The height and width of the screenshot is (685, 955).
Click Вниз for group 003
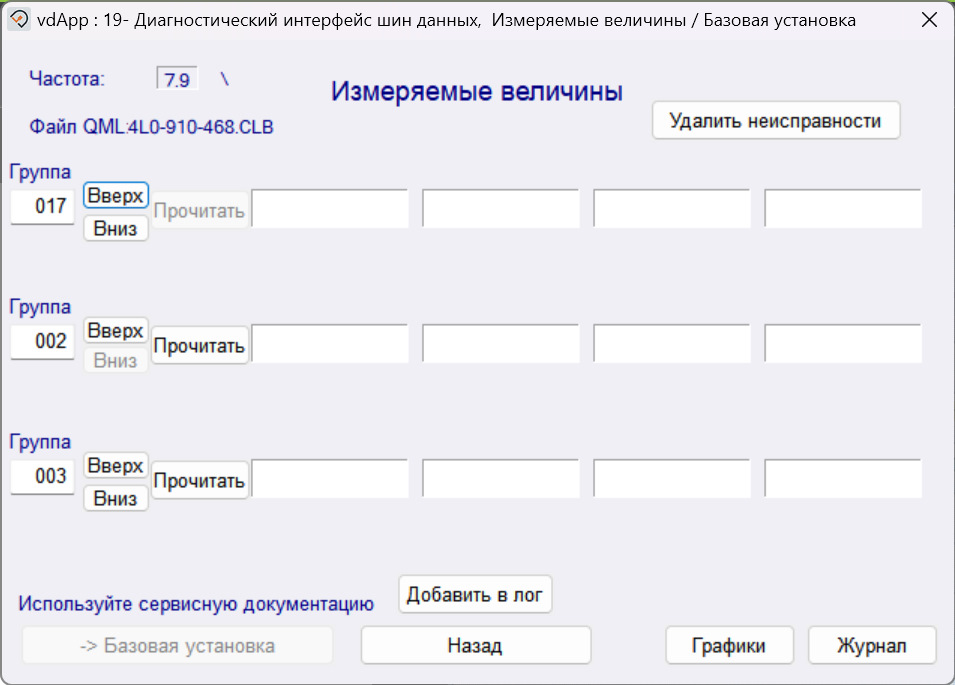(115, 498)
